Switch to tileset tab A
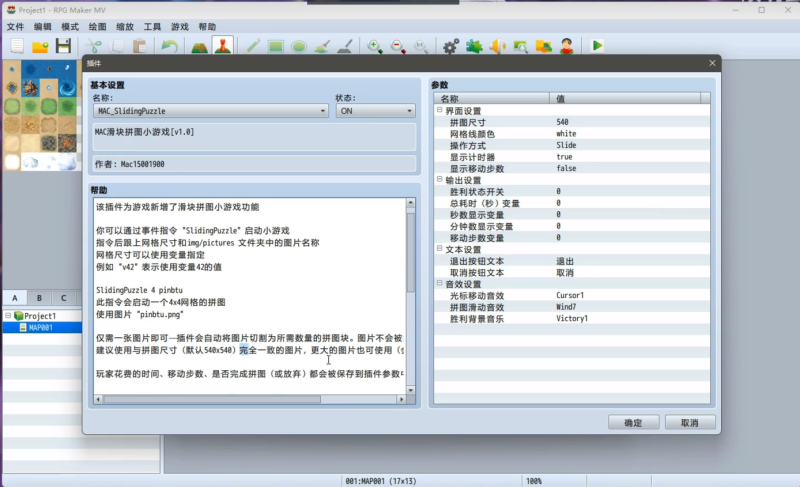 (15, 298)
